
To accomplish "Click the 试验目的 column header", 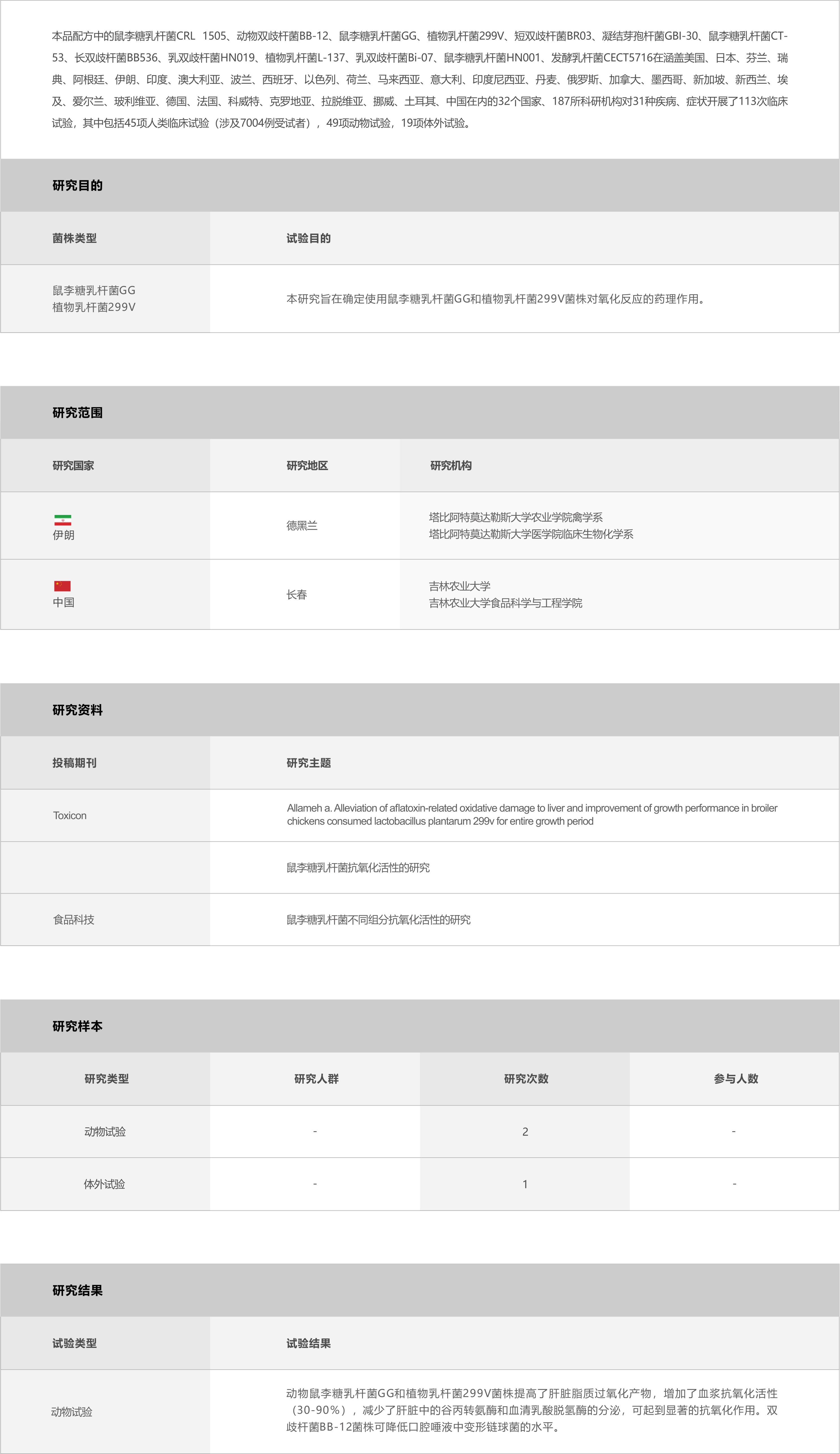I will [x=308, y=238].
